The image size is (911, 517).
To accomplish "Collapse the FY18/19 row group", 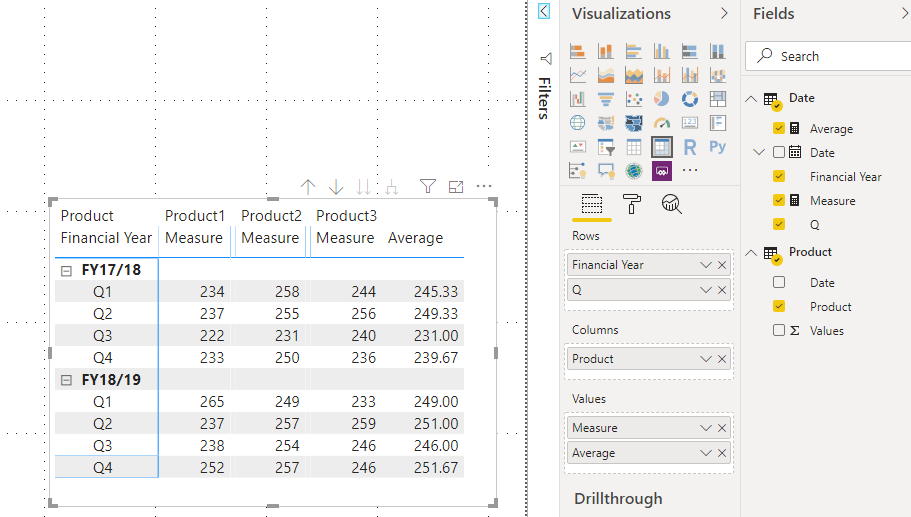I will (x=66, y=380).
